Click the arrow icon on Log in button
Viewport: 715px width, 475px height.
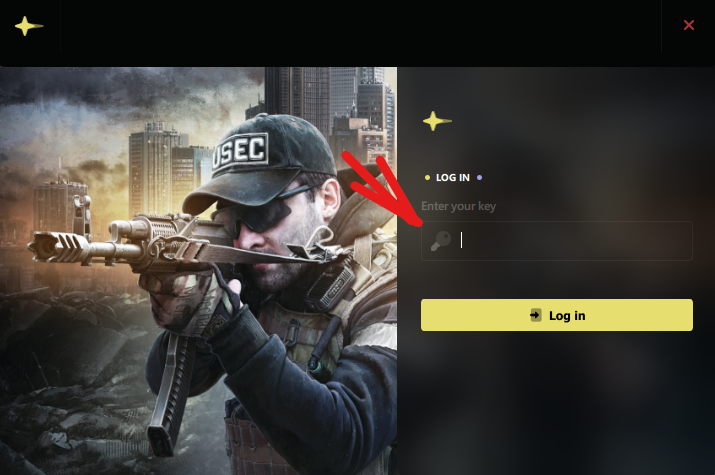tap(536, 315)
